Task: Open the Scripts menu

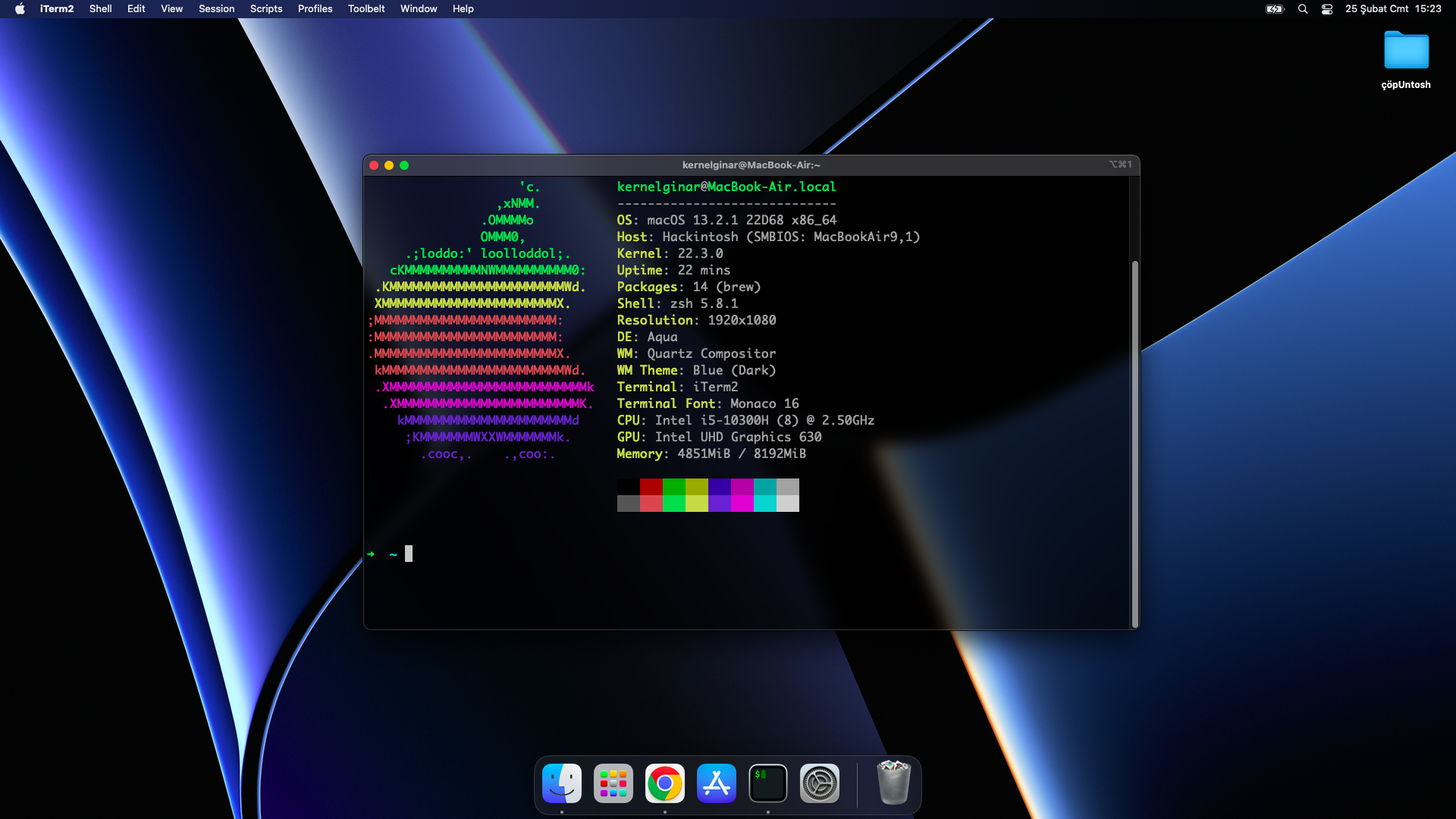Action: [266, 9]
